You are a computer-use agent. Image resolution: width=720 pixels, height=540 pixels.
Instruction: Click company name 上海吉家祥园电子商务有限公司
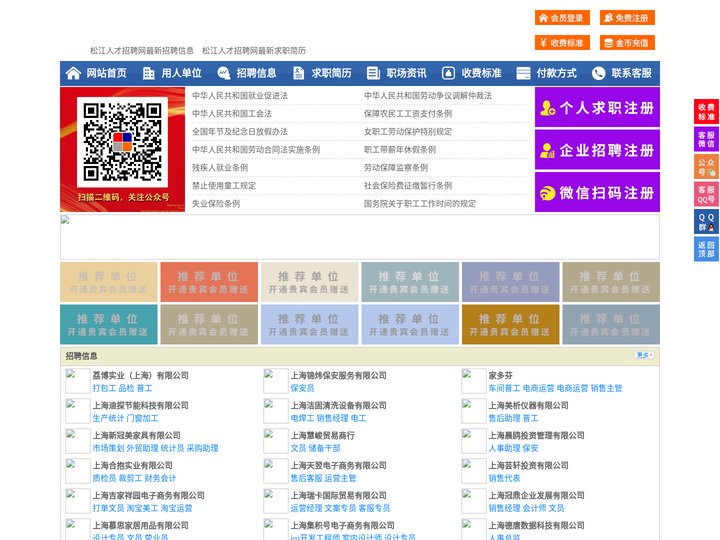148,495
